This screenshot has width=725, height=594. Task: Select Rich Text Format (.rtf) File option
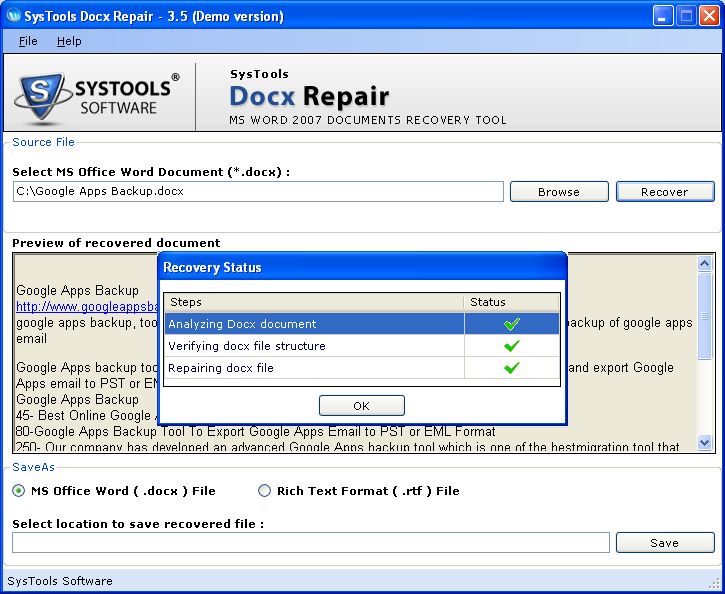pos(359,490)
